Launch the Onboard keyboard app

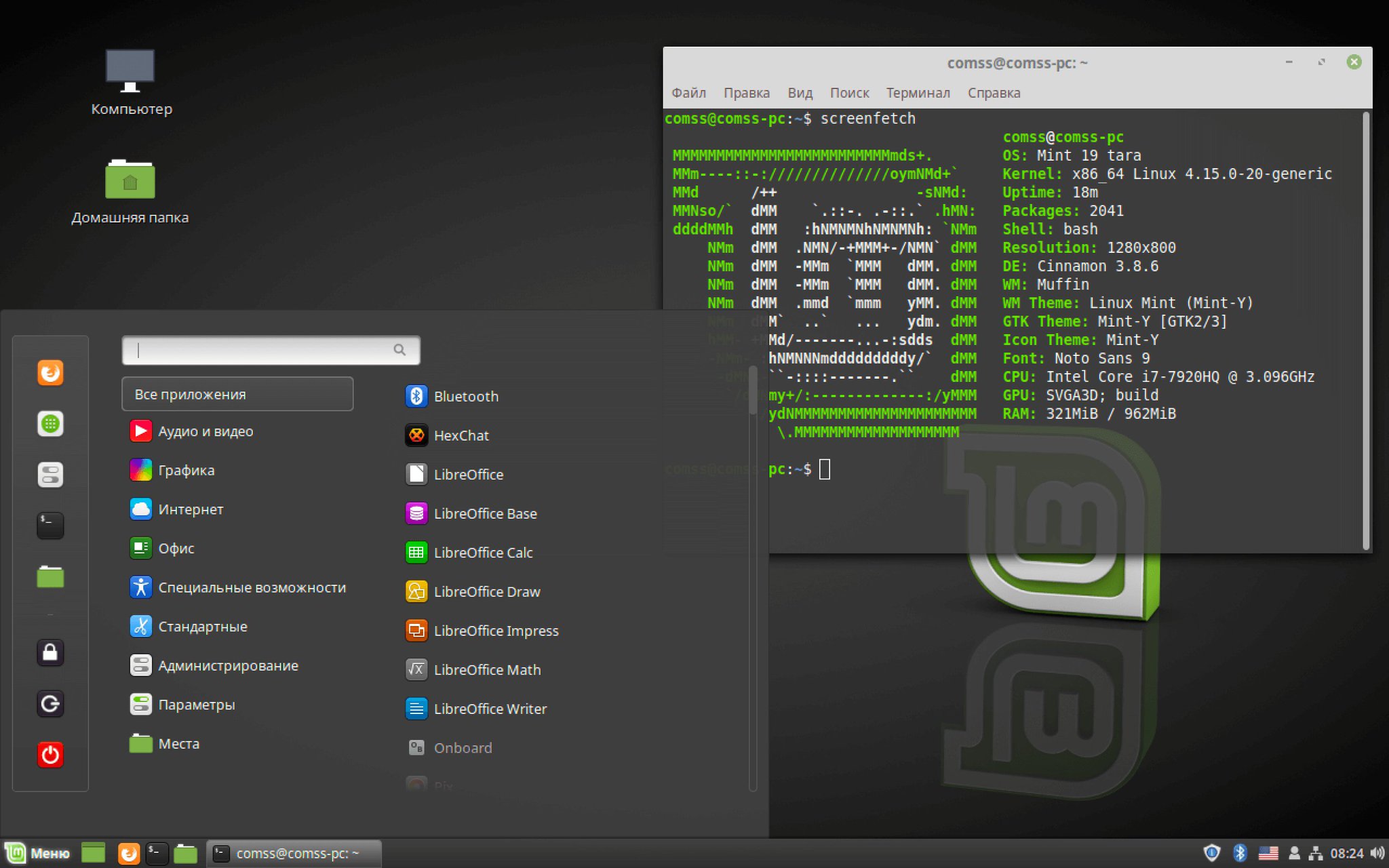click(x=449, y=747)
